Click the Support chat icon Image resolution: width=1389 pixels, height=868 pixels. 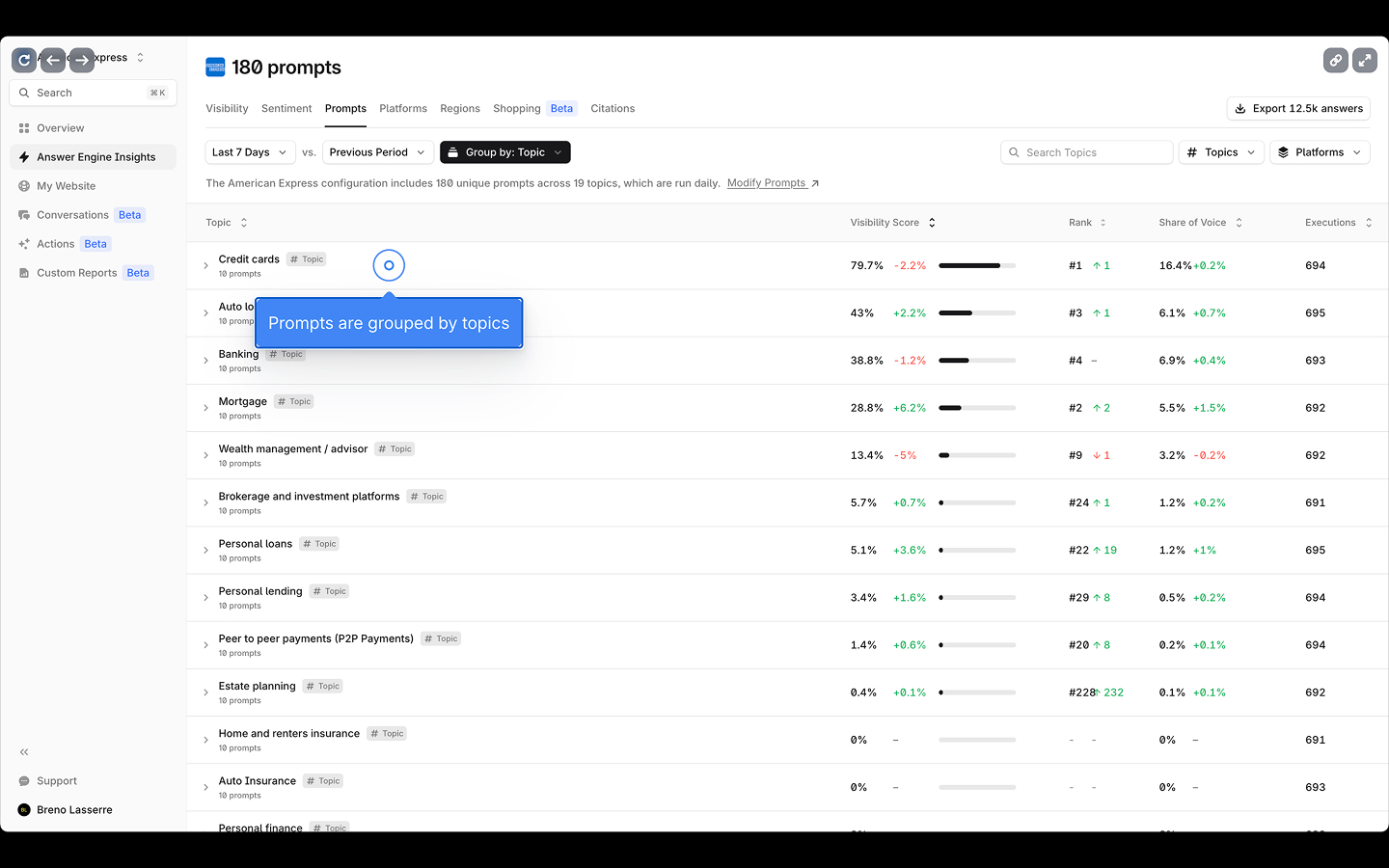24,781
